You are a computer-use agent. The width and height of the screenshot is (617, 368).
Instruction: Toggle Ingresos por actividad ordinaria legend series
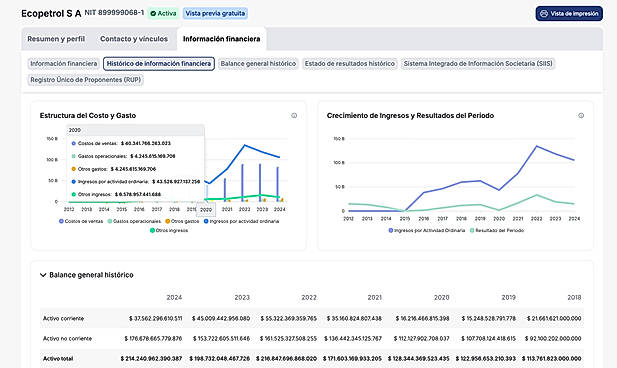pyautogui.click(x=241, y=221)
